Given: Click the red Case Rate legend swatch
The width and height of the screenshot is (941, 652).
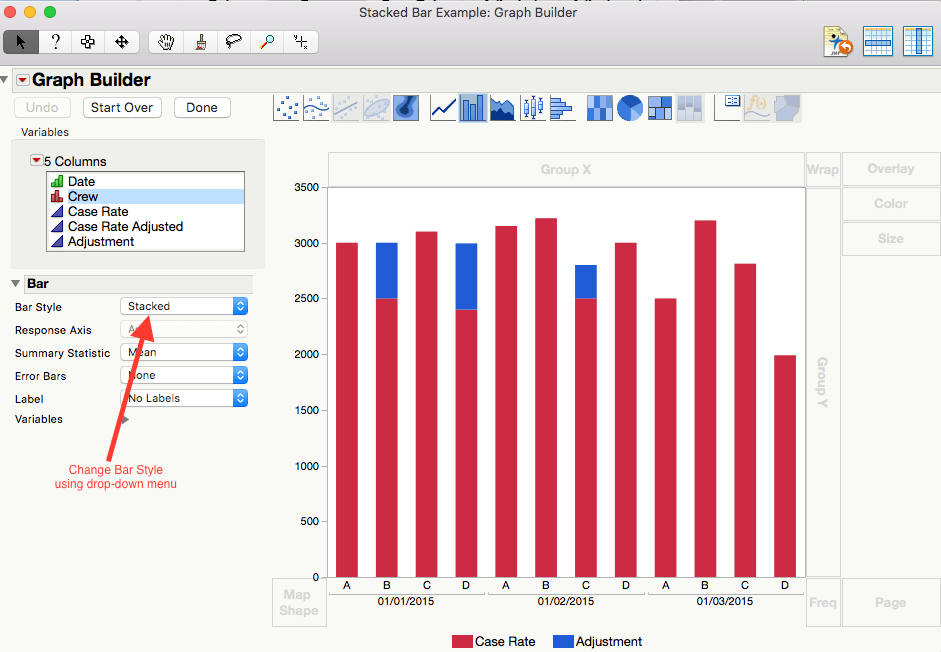Looking at the screenshot, I should 462,641.
